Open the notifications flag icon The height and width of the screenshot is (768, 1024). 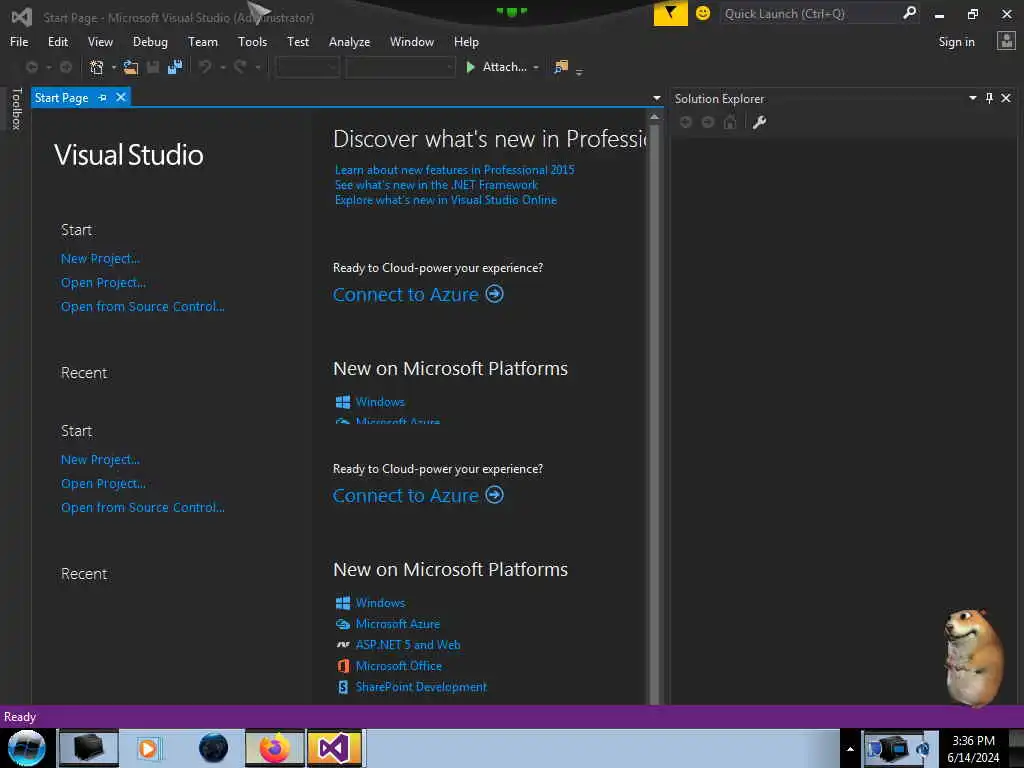671,13
